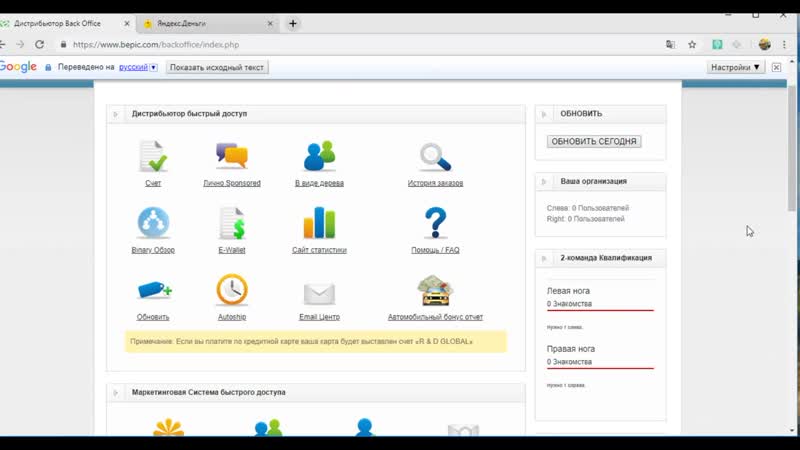
Task: Collapse the Маркетинговая Система panel arrow
Action: (x=116, y=392)
